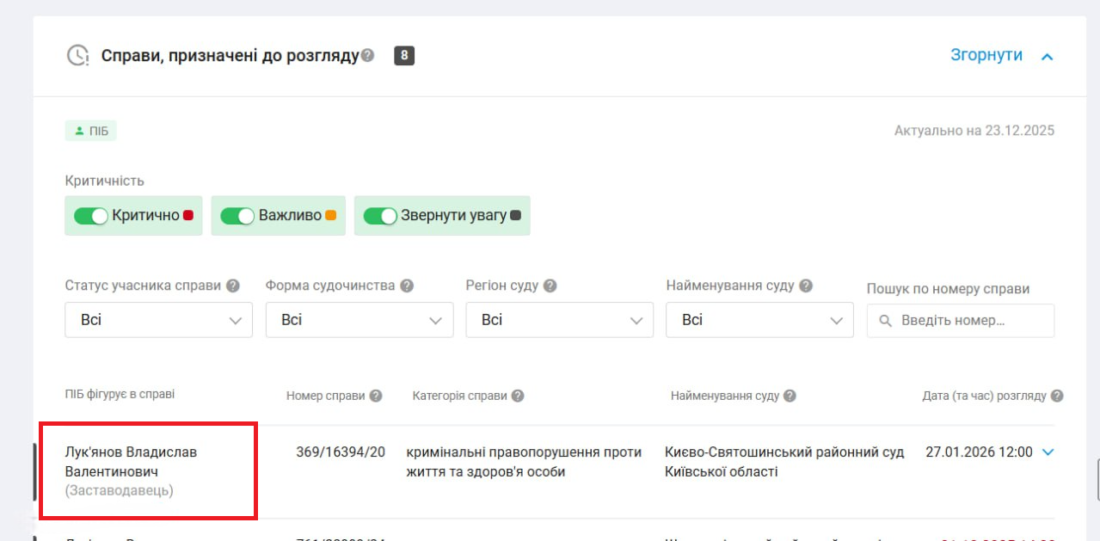Click the chevron-up arrow beside Згорнути

click(1047, 56)
